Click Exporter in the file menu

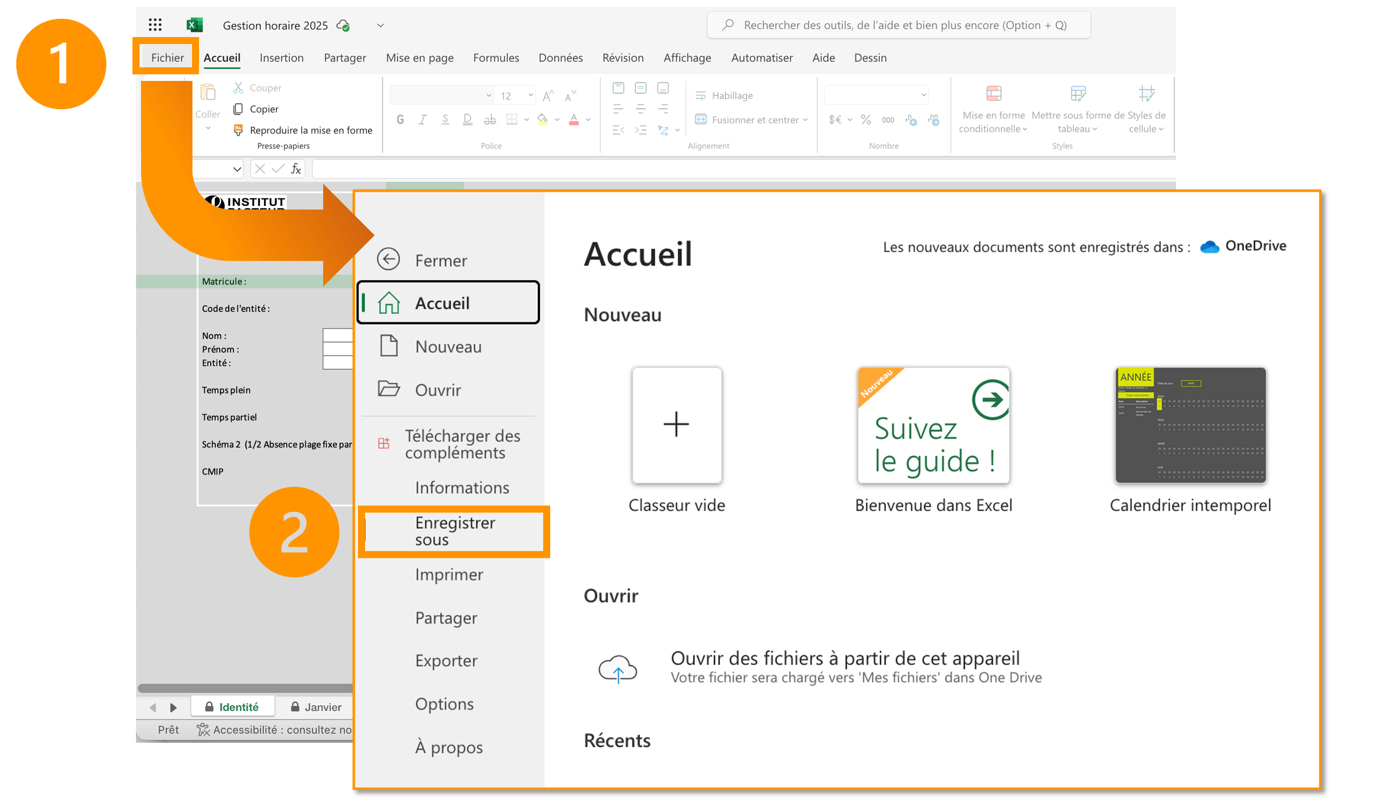(446, 661)
